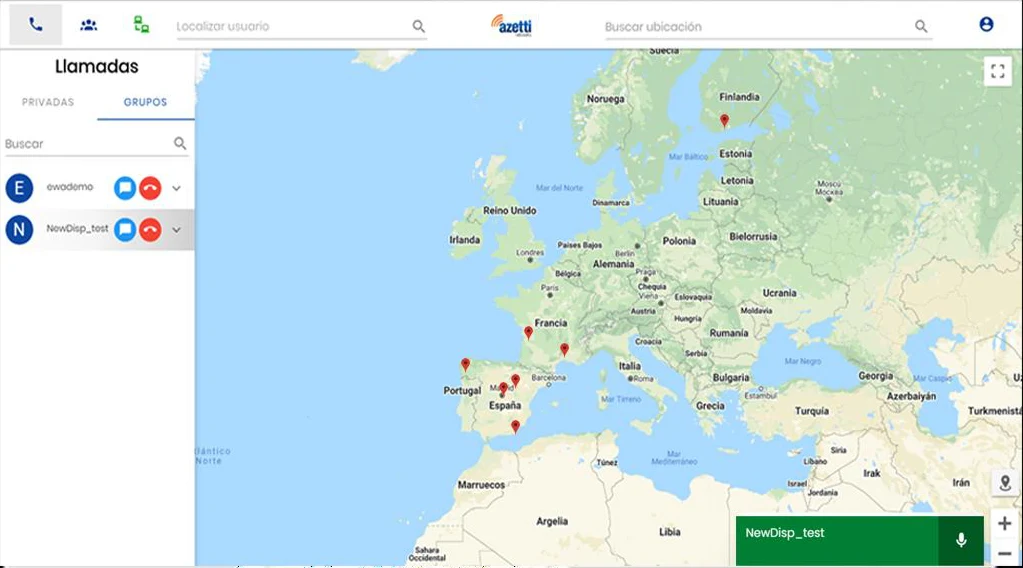Screen dimensions: 1023x568
Task: Select the map pin near Portugal's north
Action: (465, 364)
